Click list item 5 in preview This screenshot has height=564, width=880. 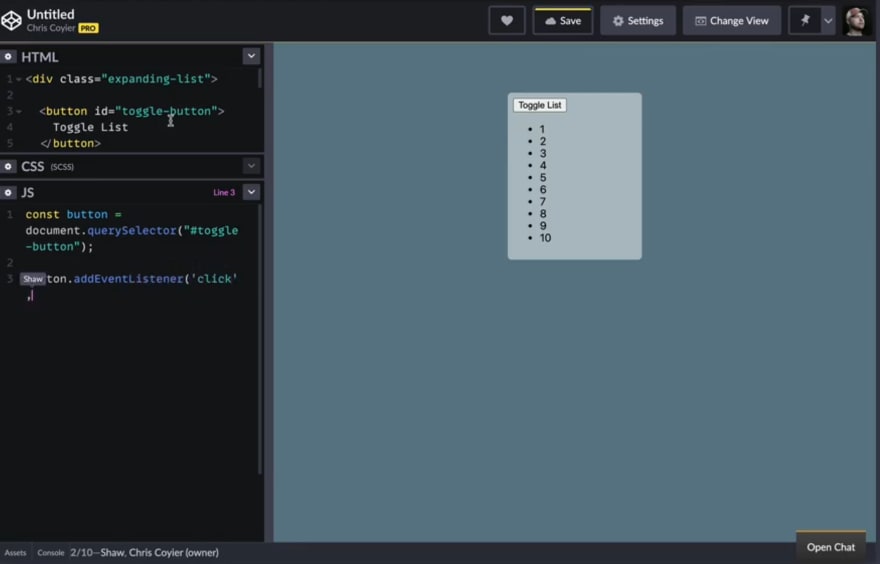[x=543, y=177]
